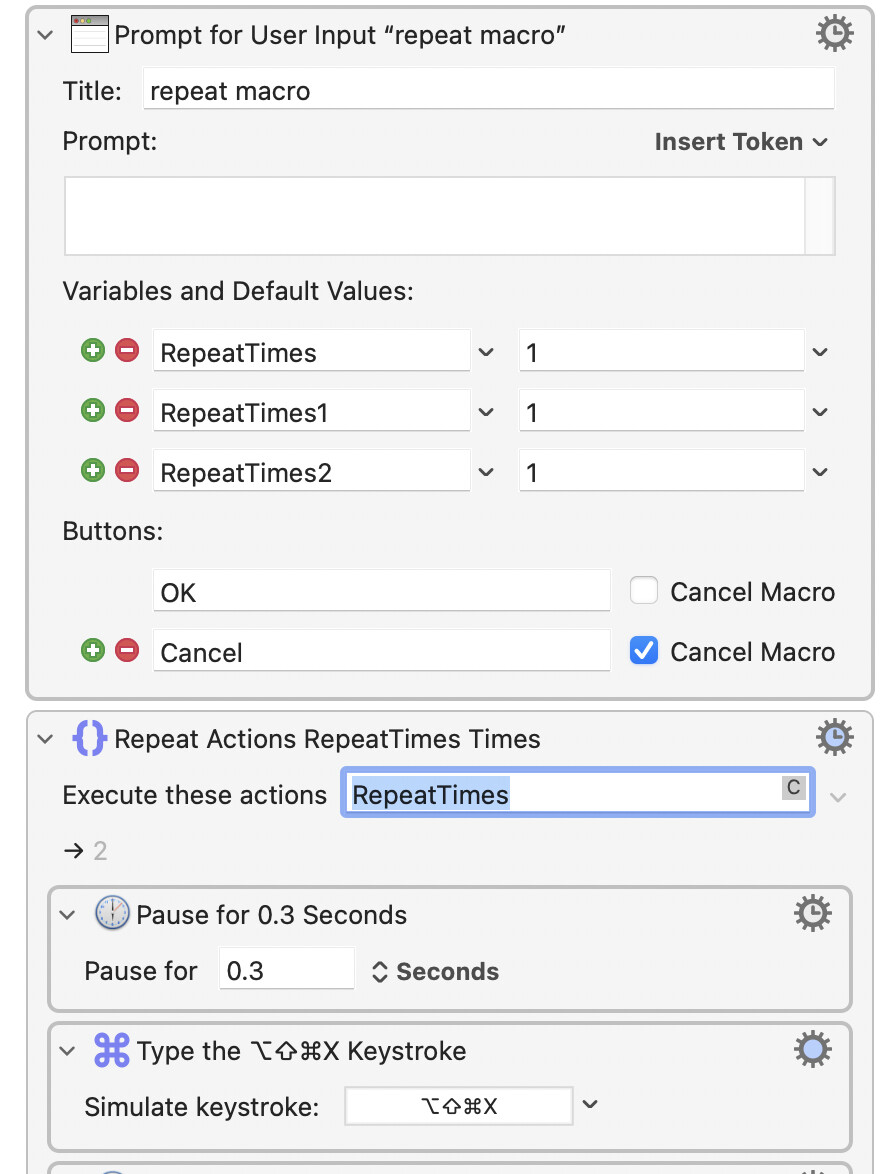Change the Seconds unit selector
896x1174 pixels.
click(x=436, y=971)
